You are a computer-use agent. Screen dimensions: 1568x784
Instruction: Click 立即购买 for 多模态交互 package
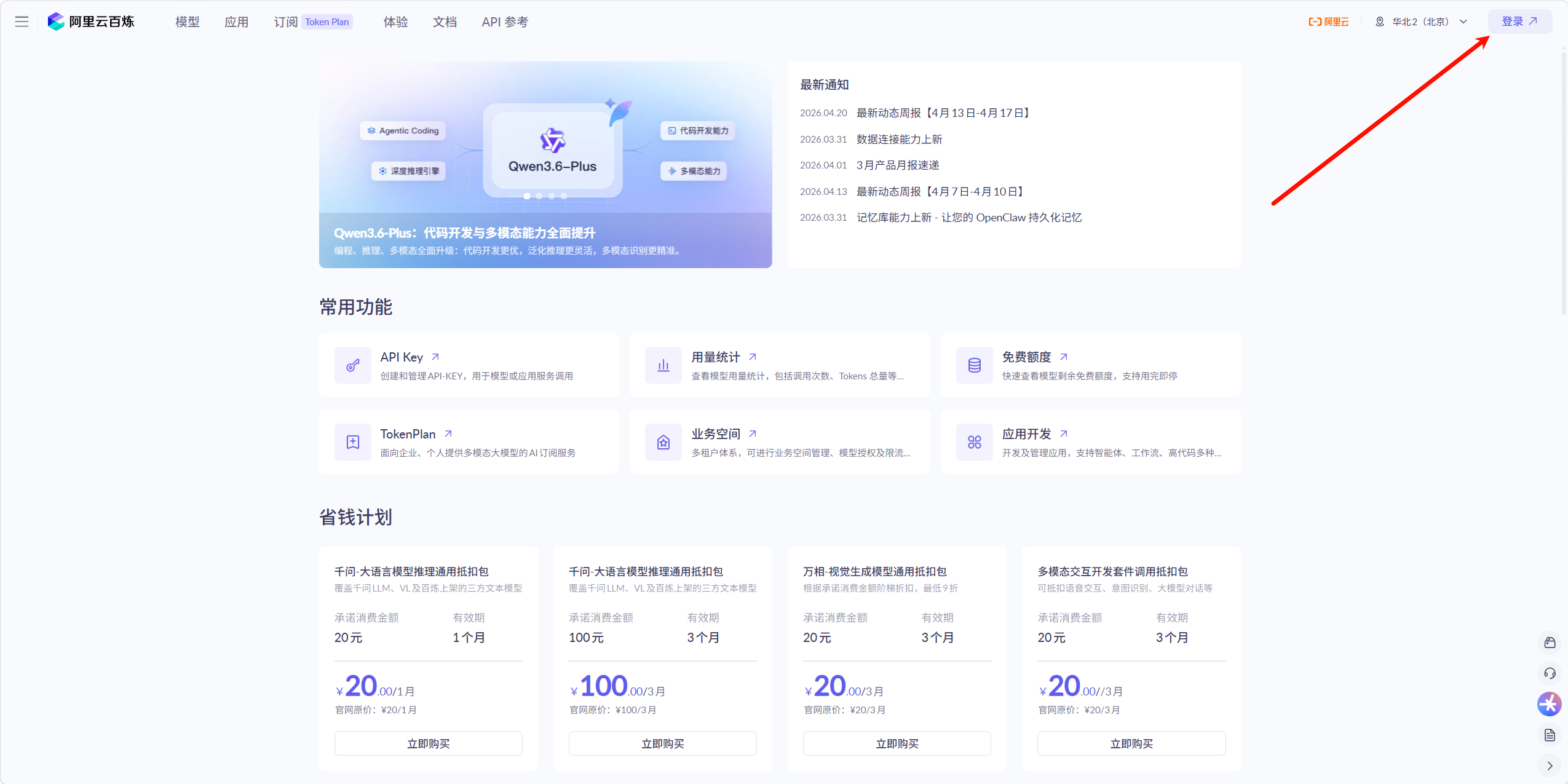click(1131, 743)
